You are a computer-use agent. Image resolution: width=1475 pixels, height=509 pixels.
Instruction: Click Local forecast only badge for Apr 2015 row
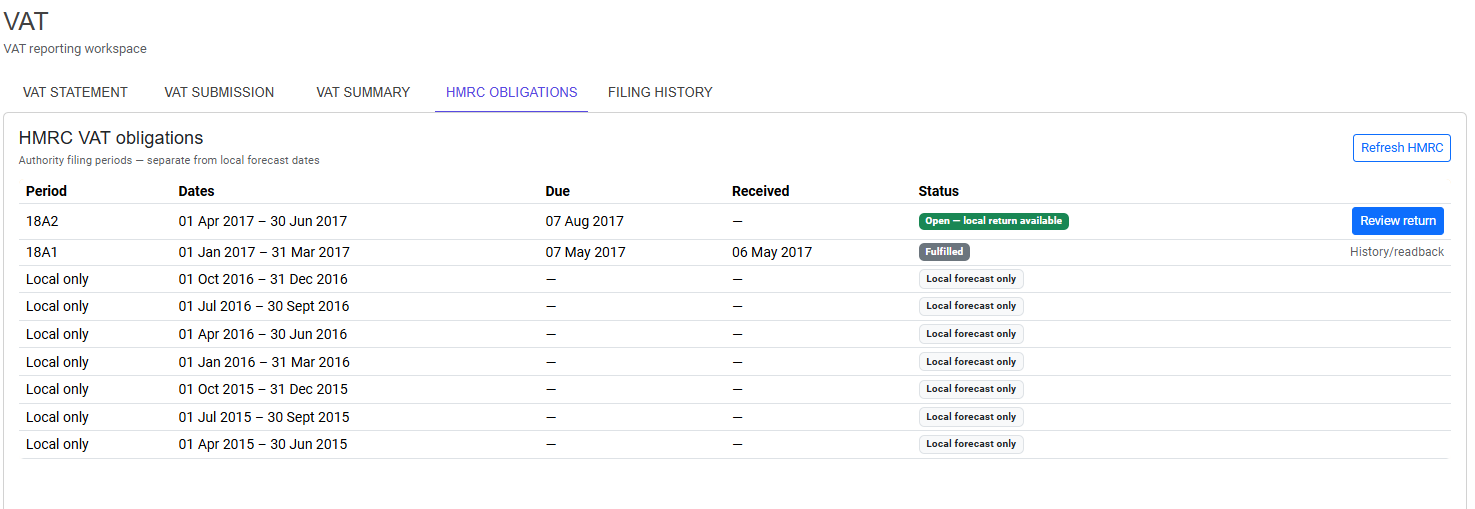[971, 444]
